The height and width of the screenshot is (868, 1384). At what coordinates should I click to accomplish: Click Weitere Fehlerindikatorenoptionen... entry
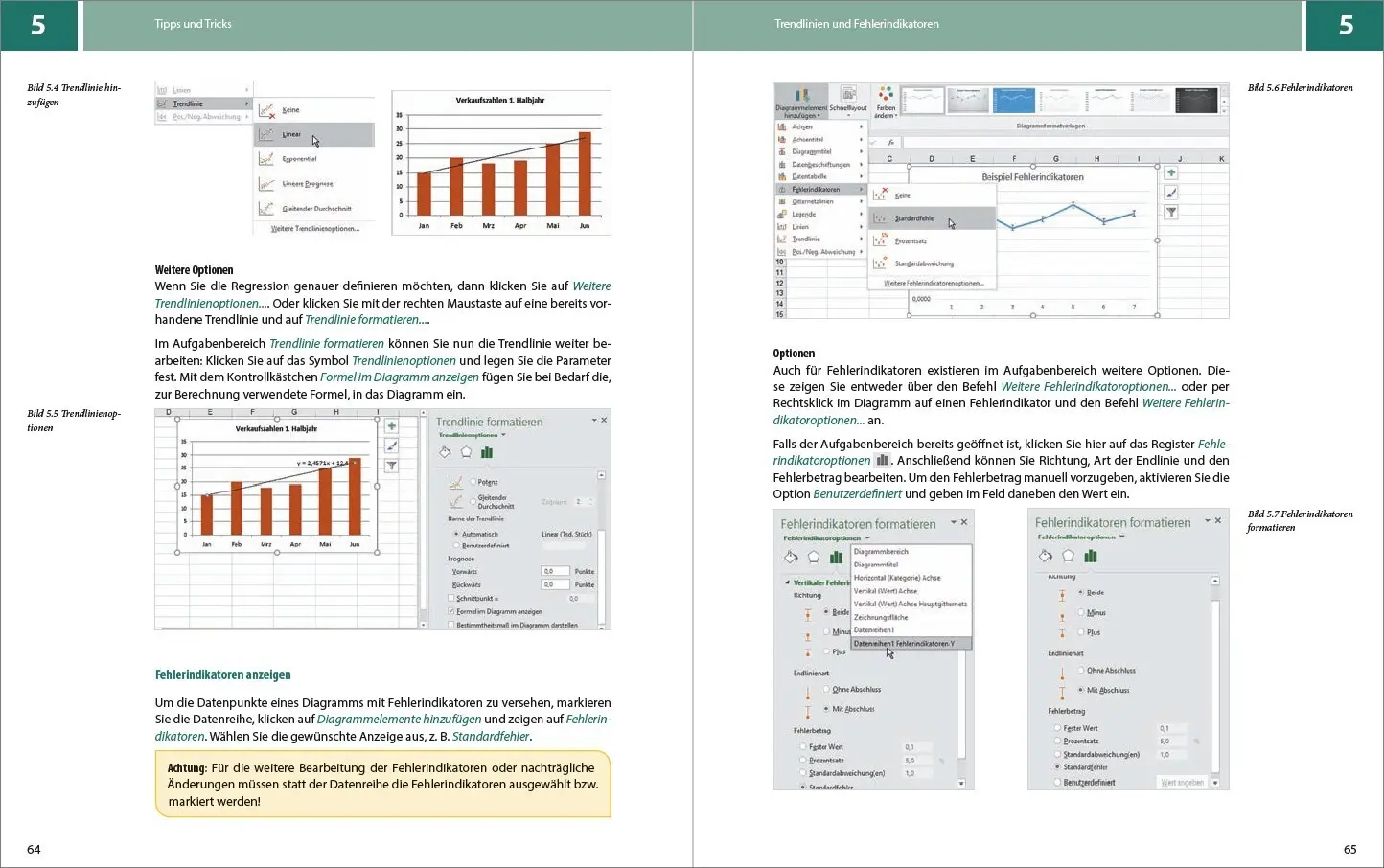coord(934,284)
